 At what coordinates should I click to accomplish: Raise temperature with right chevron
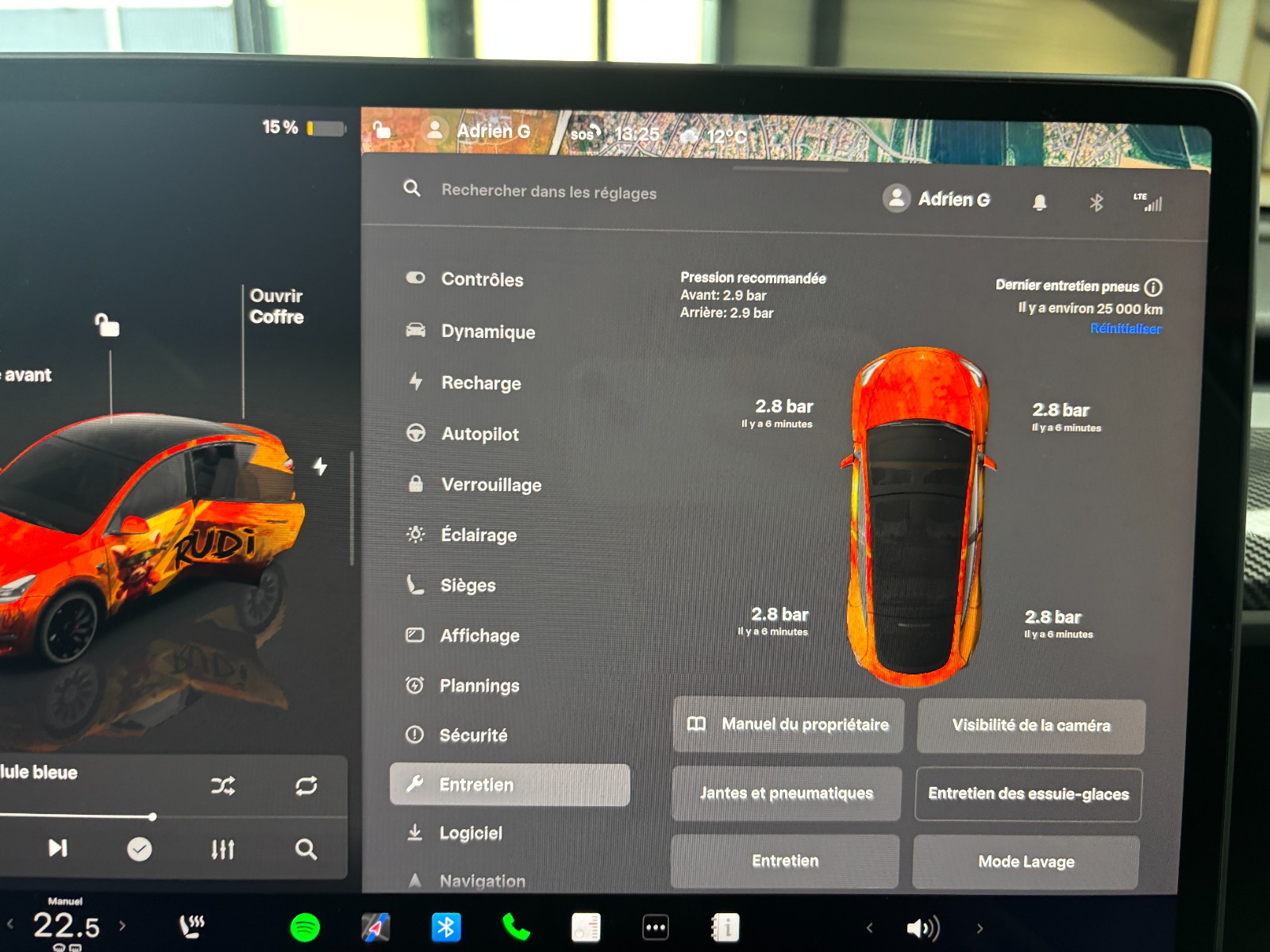[x=122, y=925]
